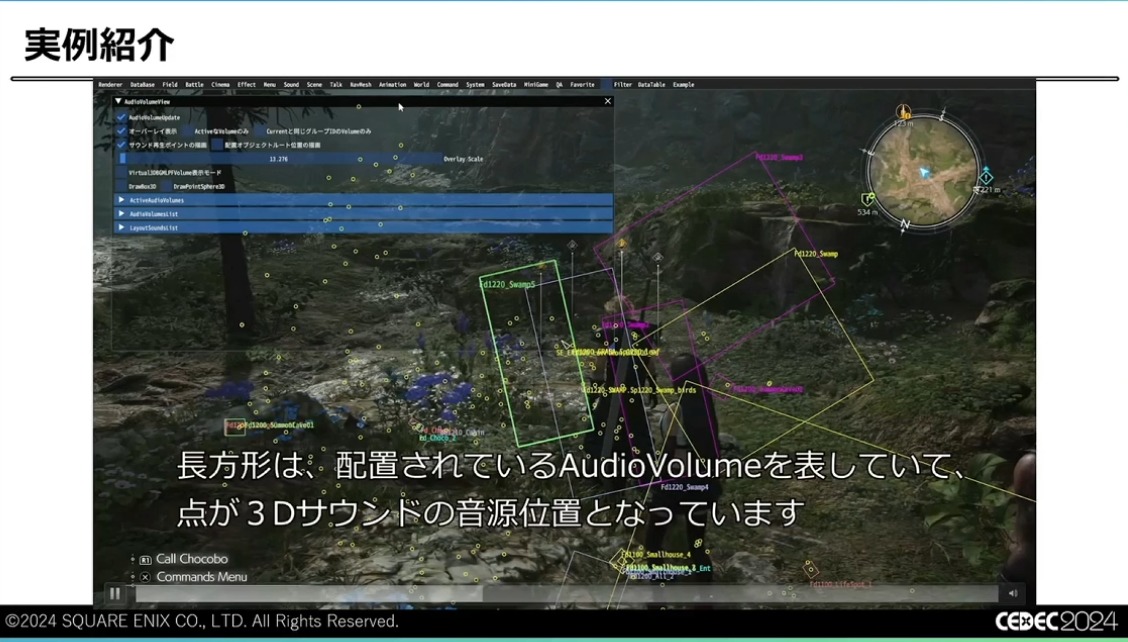The image size is (1128, 642).
Task: Click the Overlay Scale slider
Action: point(279,159)
